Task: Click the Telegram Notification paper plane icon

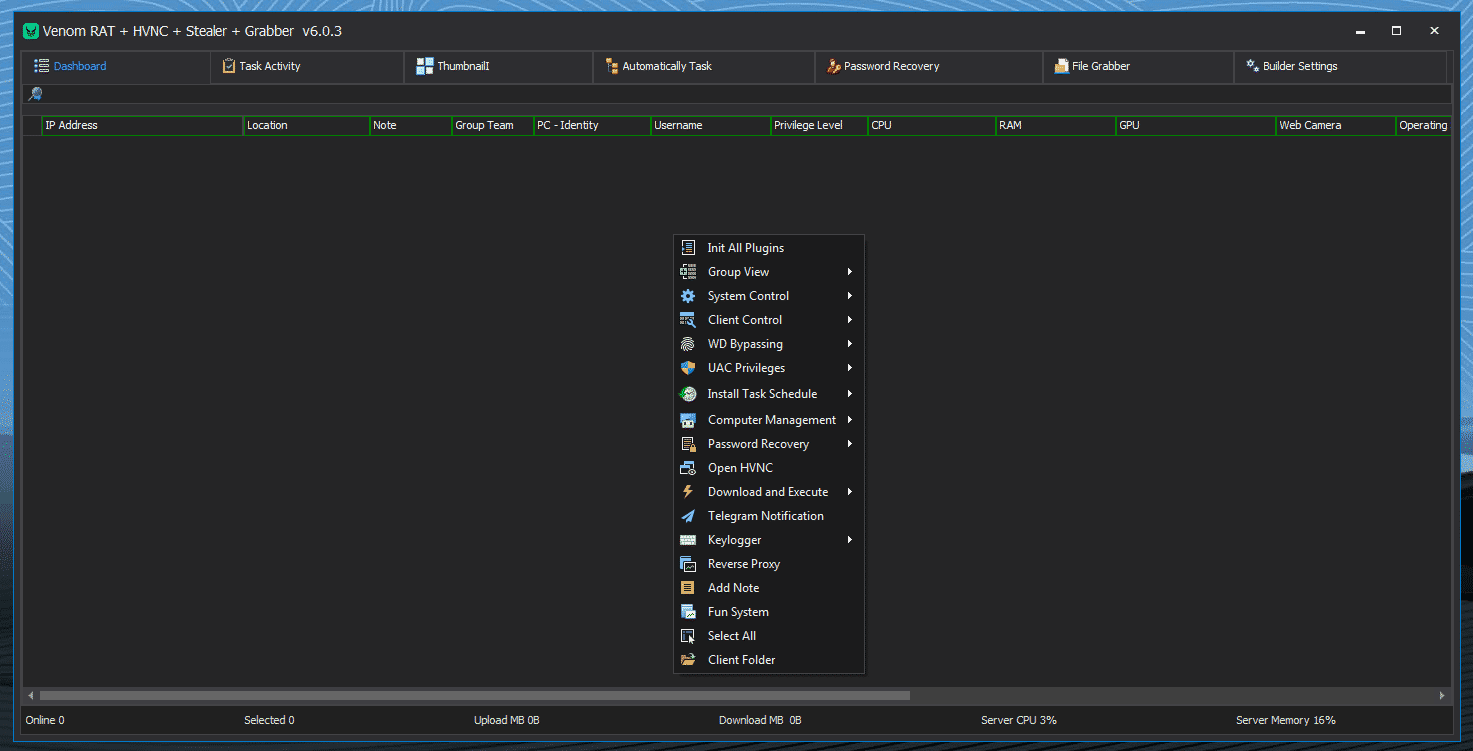Action: coord(688,516)
